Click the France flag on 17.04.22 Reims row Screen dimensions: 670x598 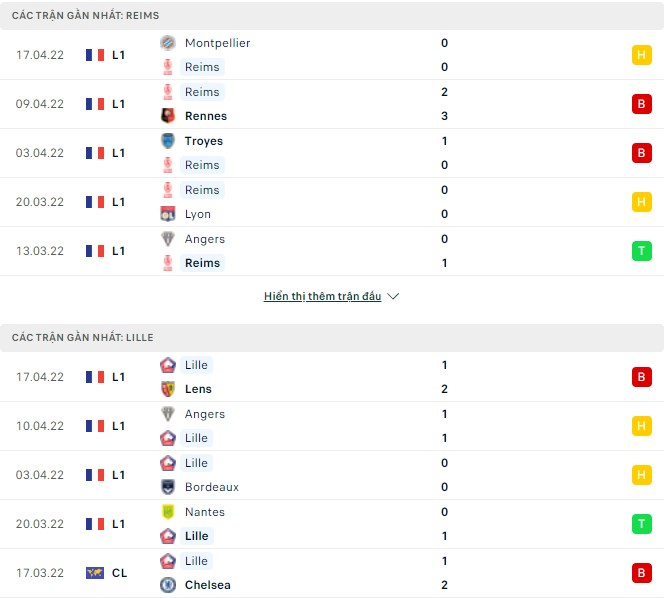95,55
